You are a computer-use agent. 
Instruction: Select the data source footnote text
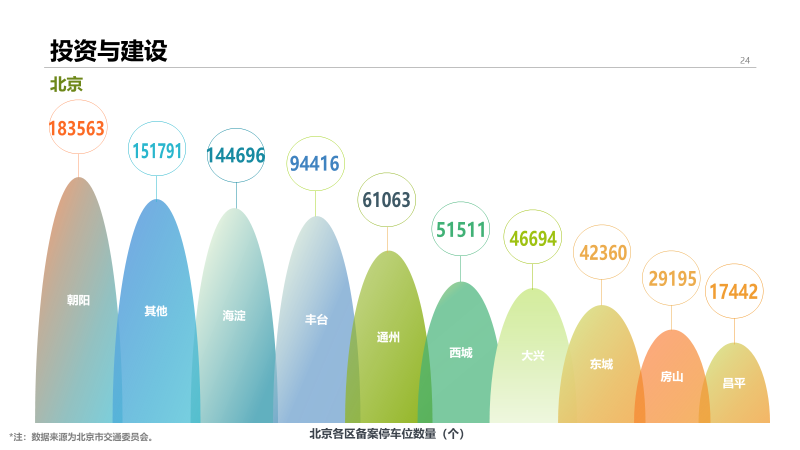click(82, 437)
